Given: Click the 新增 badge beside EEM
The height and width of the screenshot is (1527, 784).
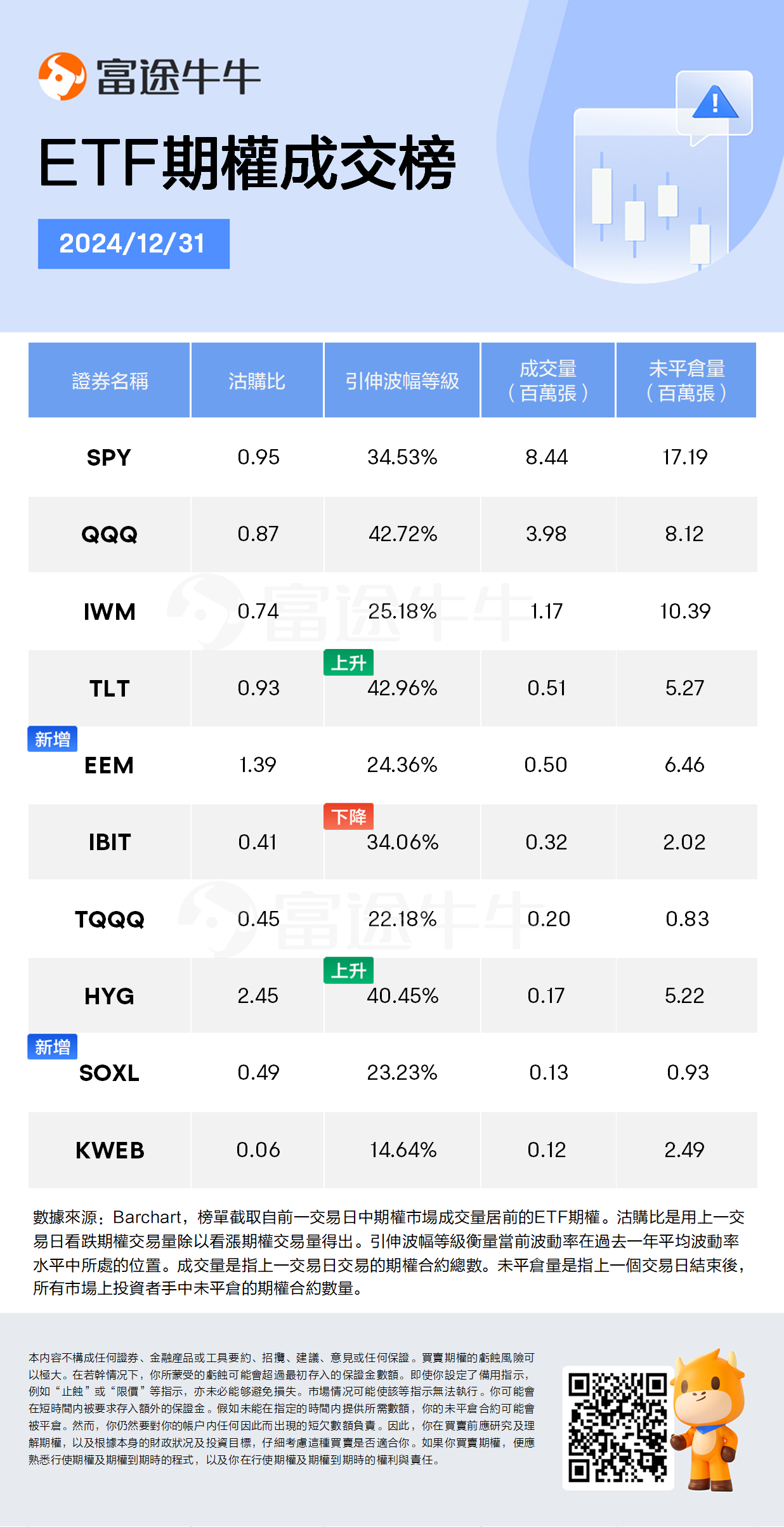Looking at the screenshot, I should [x=52, y=739].
